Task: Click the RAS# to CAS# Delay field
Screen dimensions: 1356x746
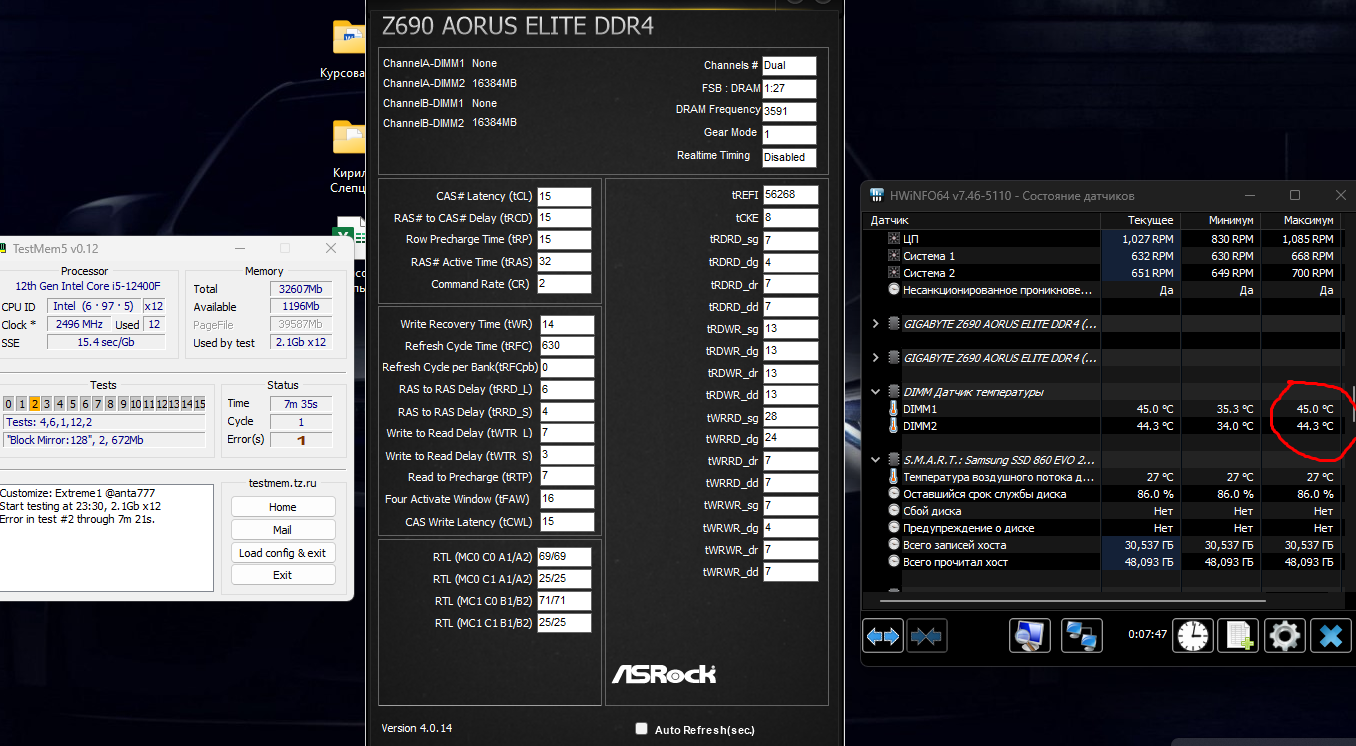Action: coord(564,218)
